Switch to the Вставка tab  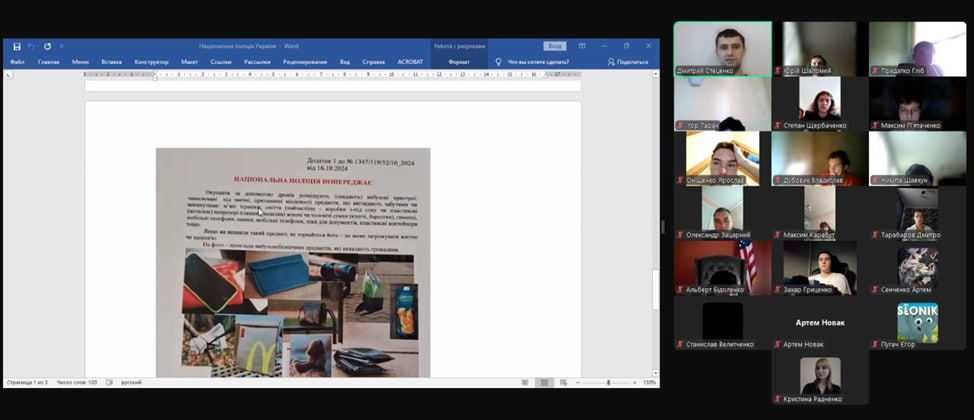[x=112, y=62]
